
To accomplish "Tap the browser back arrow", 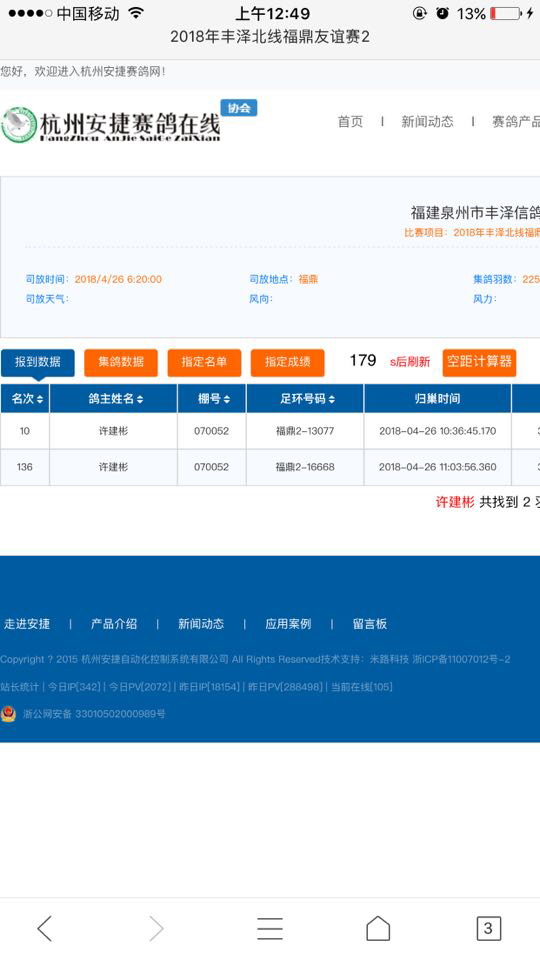I will (x=44, y=928).
